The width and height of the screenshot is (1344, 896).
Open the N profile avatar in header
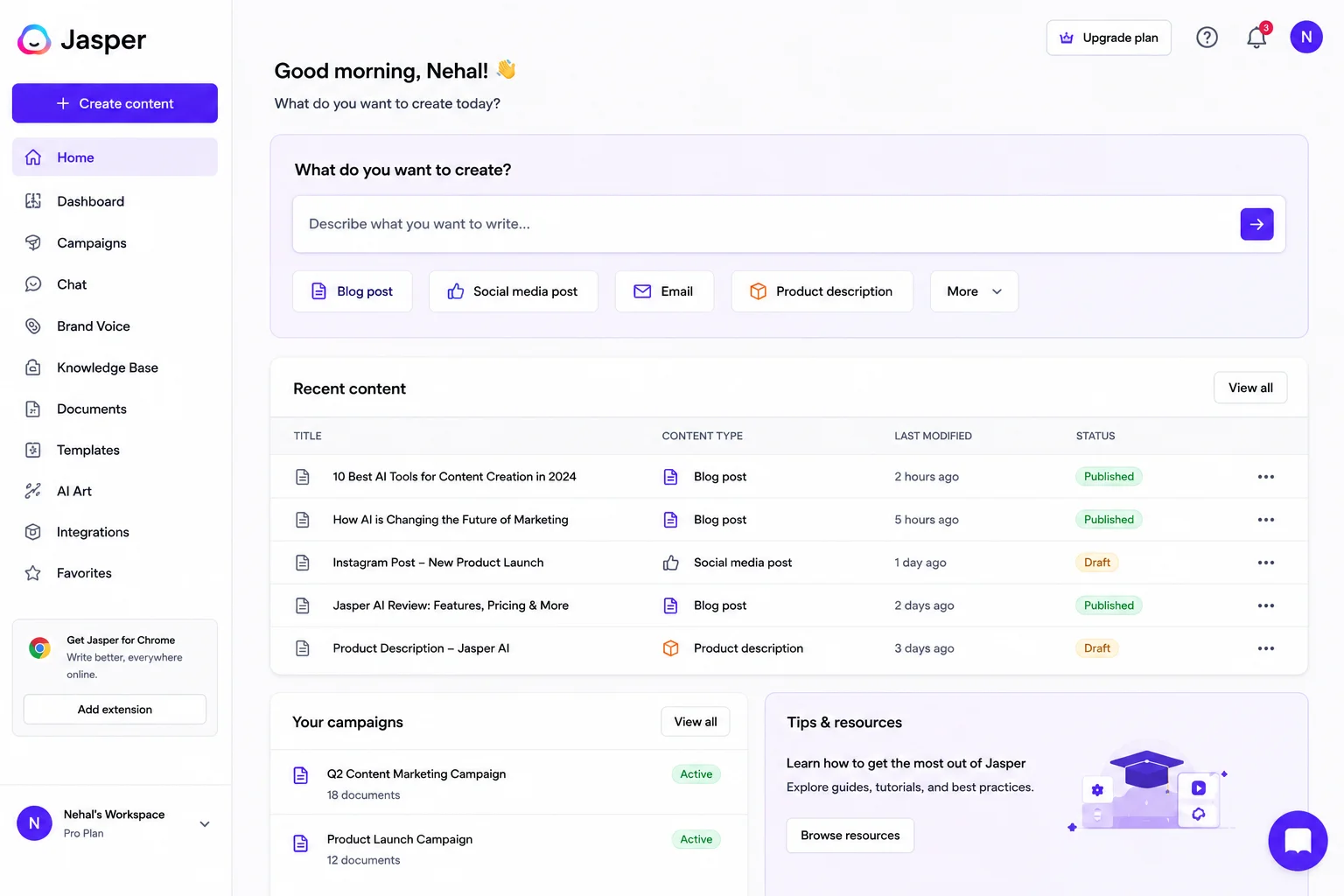1306,37
